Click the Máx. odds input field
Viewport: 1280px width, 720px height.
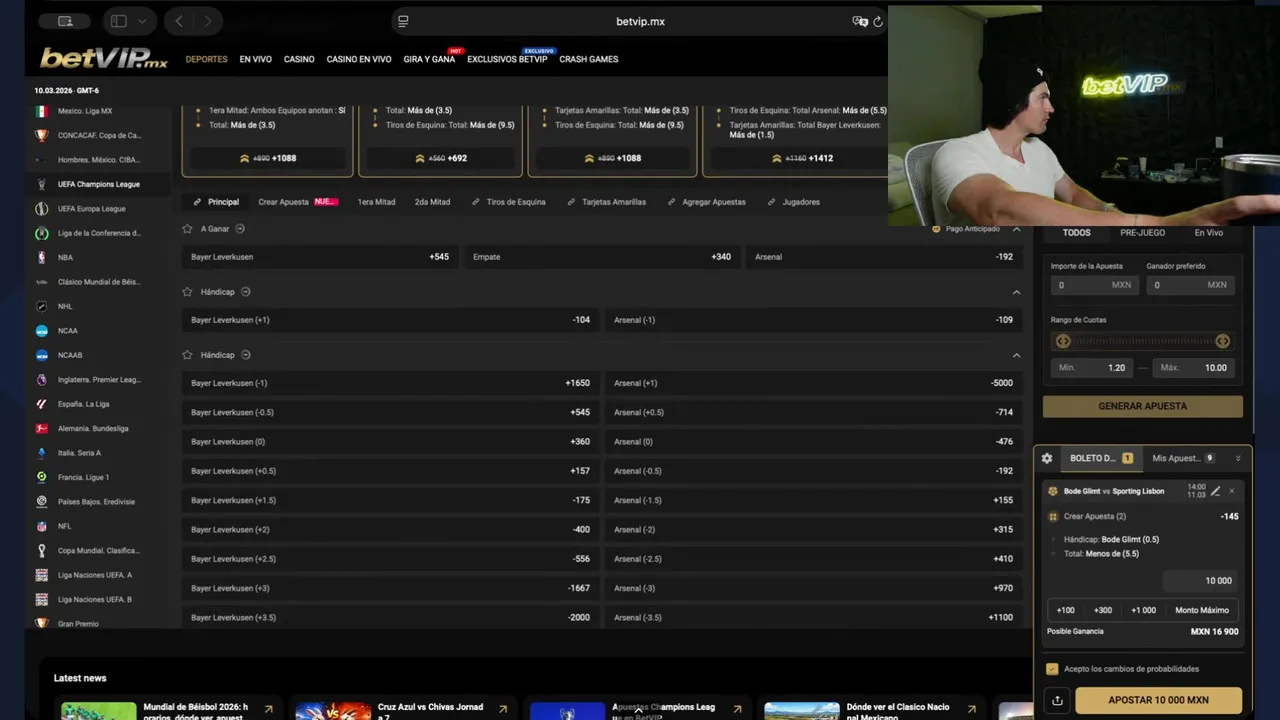pos(1193,368)
